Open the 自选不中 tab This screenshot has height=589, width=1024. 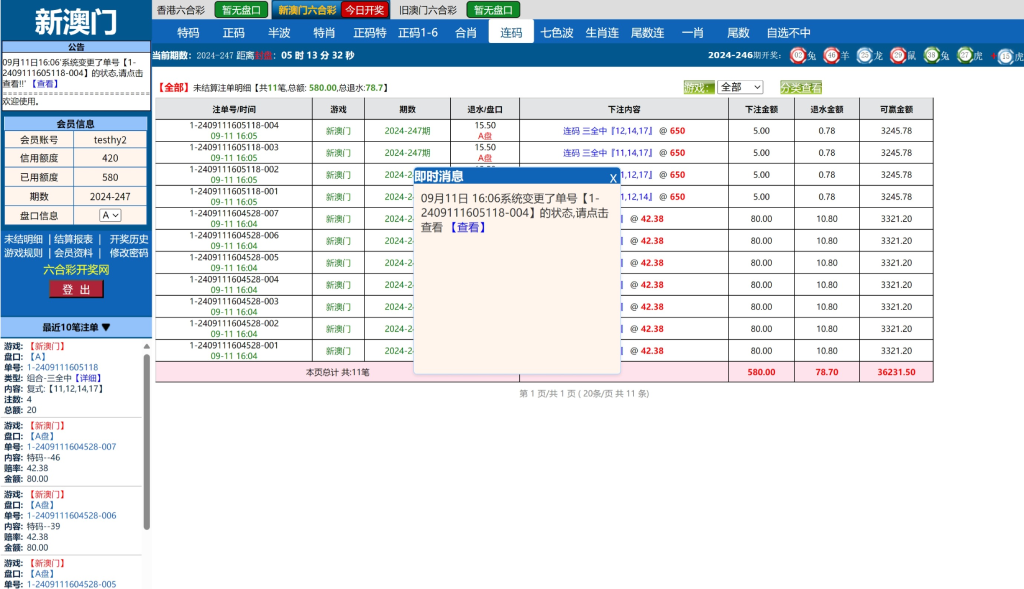tap(788, 33)
